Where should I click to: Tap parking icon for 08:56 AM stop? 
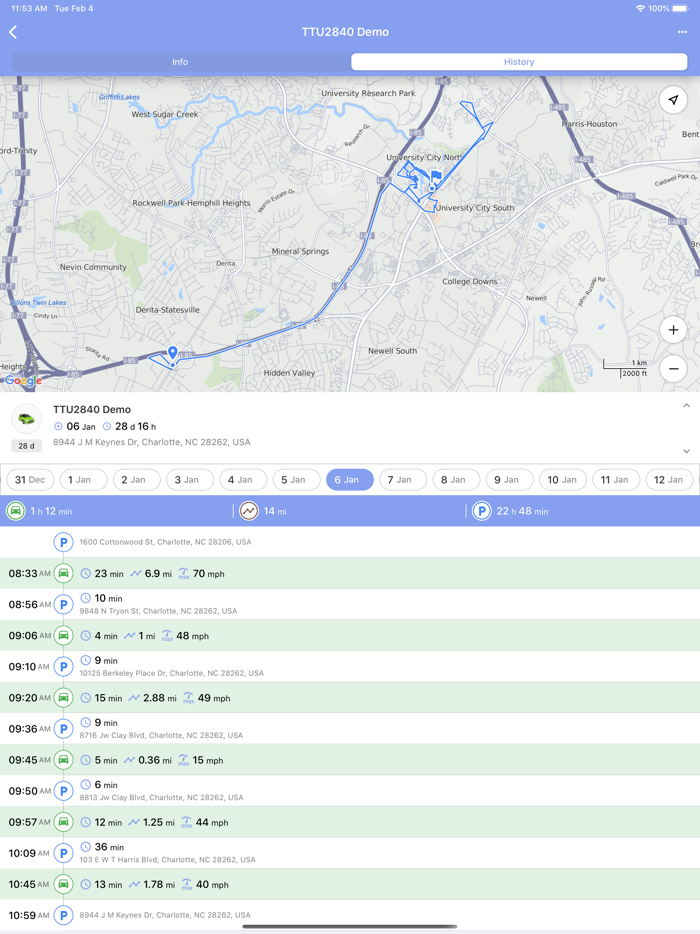click(x=64, y=605)
